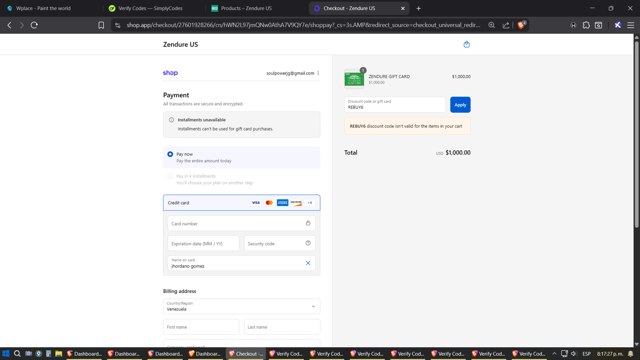Click the Total $1,000.00 amount

coord(458,153)
